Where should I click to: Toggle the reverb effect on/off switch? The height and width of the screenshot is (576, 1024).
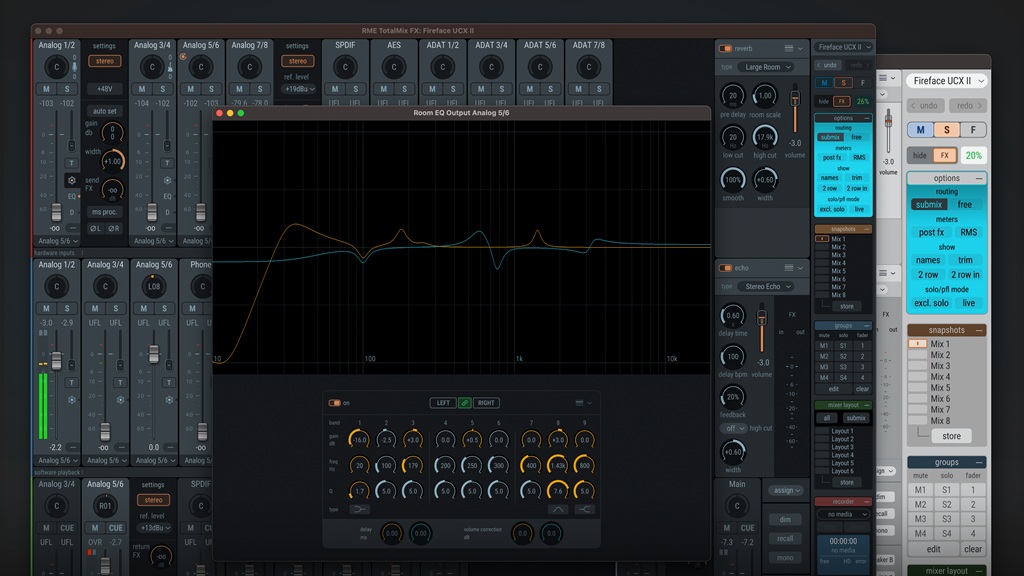click(725, 49)
